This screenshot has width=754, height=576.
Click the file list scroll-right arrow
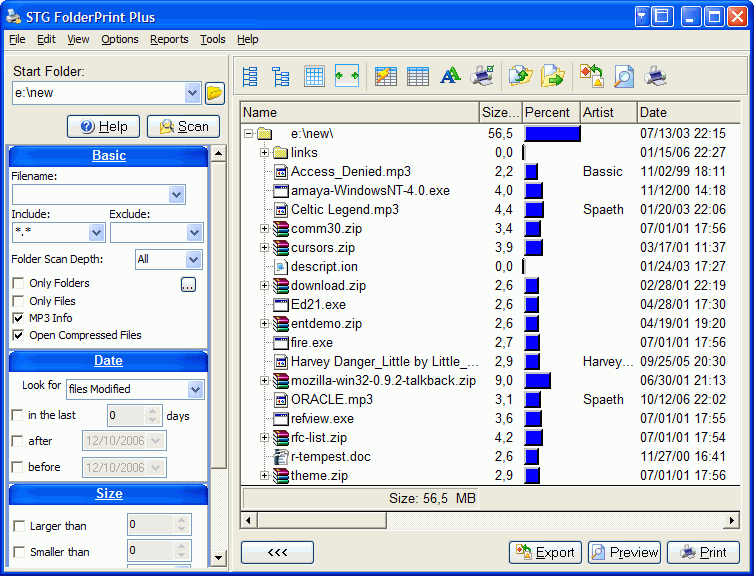coord(732,520)
